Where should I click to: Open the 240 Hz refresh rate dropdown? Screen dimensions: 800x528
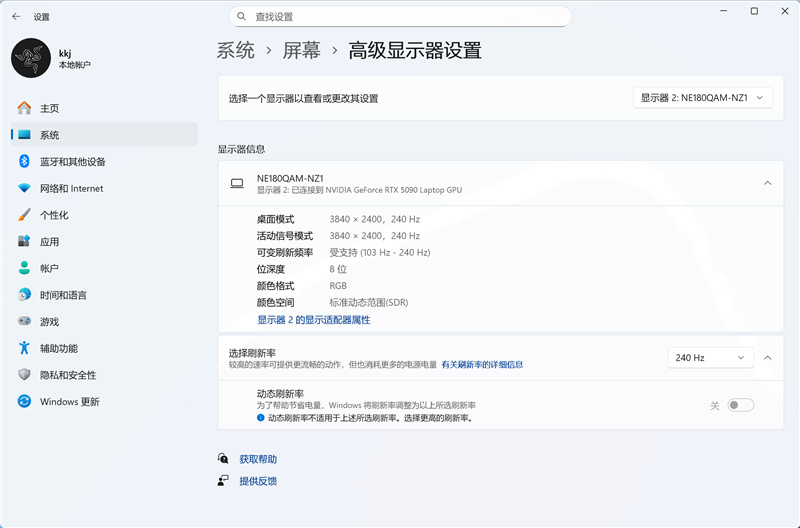tap(710, 358)
